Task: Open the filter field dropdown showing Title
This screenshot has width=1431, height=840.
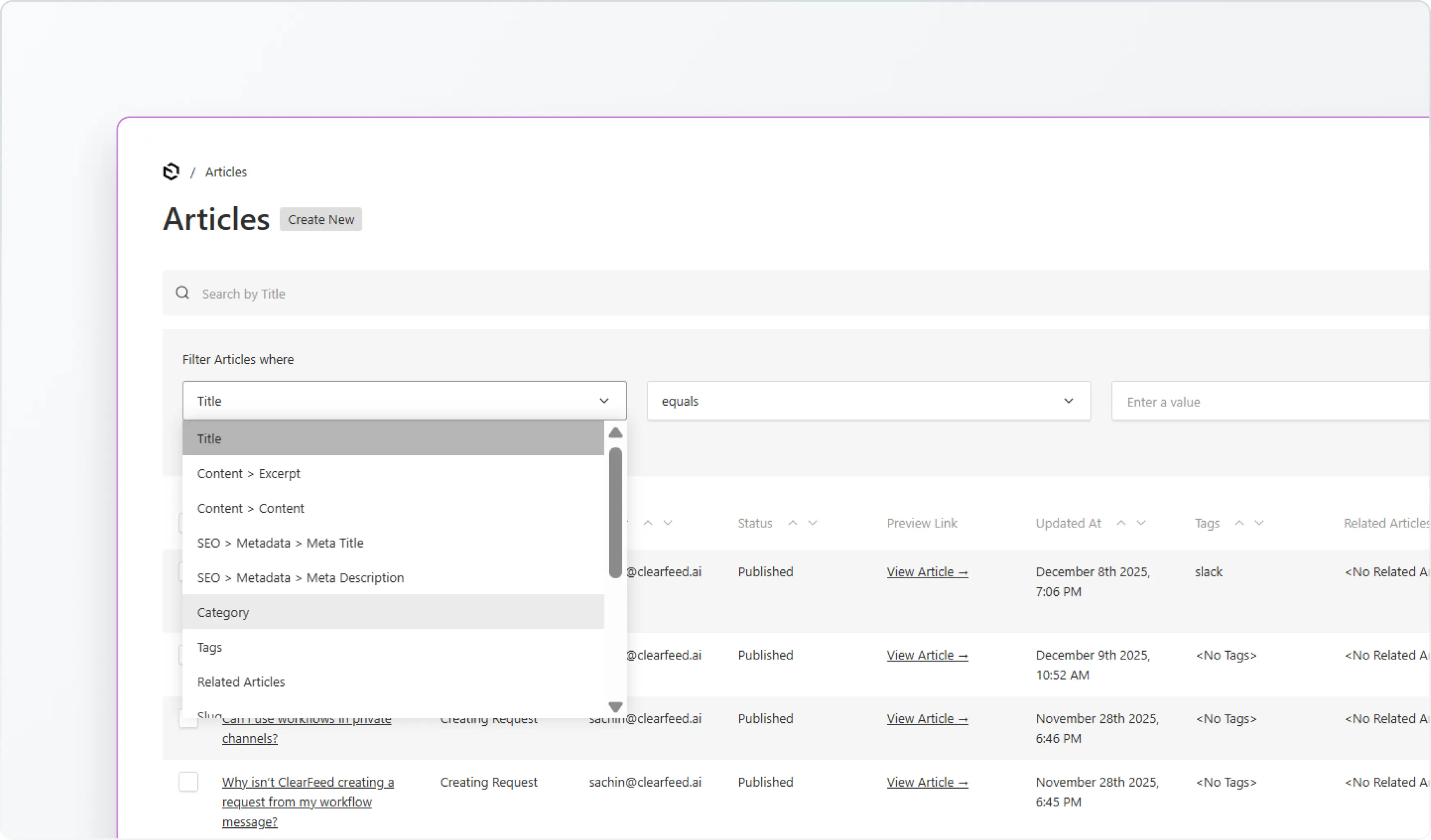Action: [x=404, y=400]
